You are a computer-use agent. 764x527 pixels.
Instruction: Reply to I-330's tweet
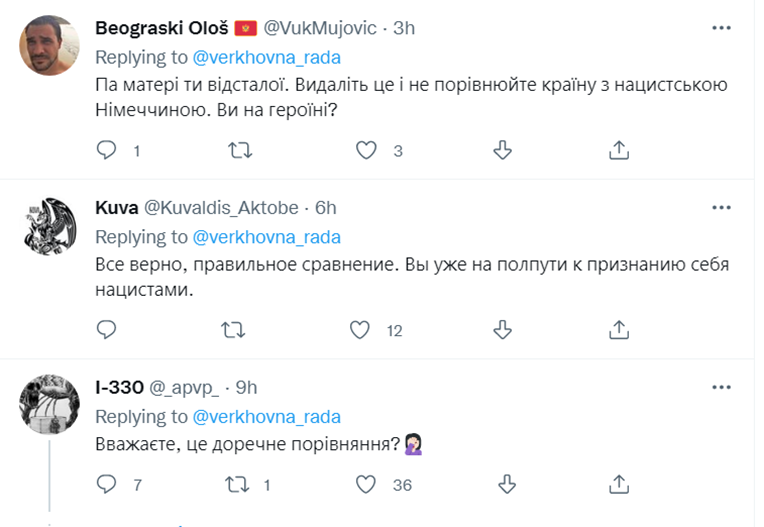[x=107, y=484]
